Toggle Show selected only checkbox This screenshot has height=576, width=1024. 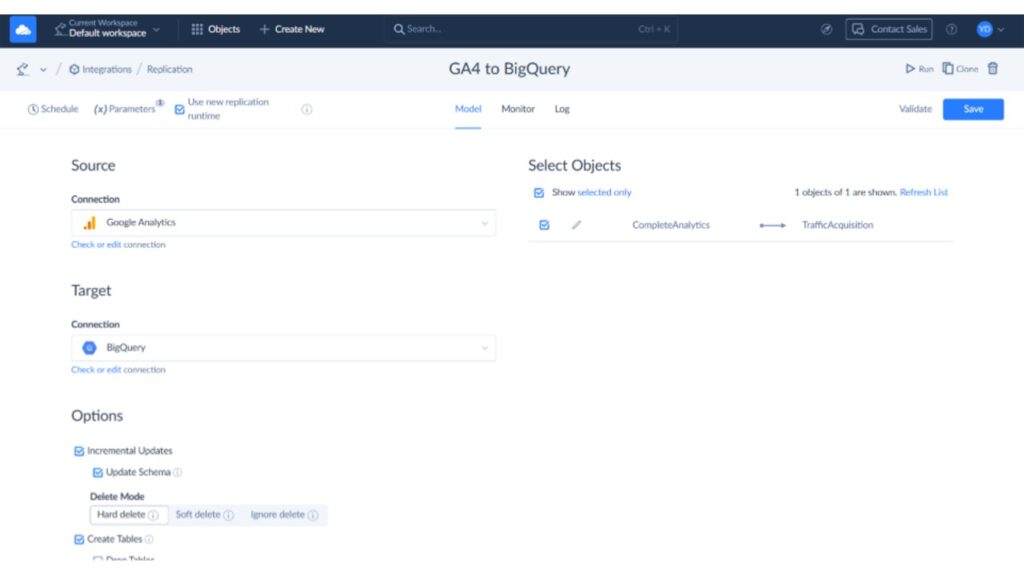(x=539, y=193)
